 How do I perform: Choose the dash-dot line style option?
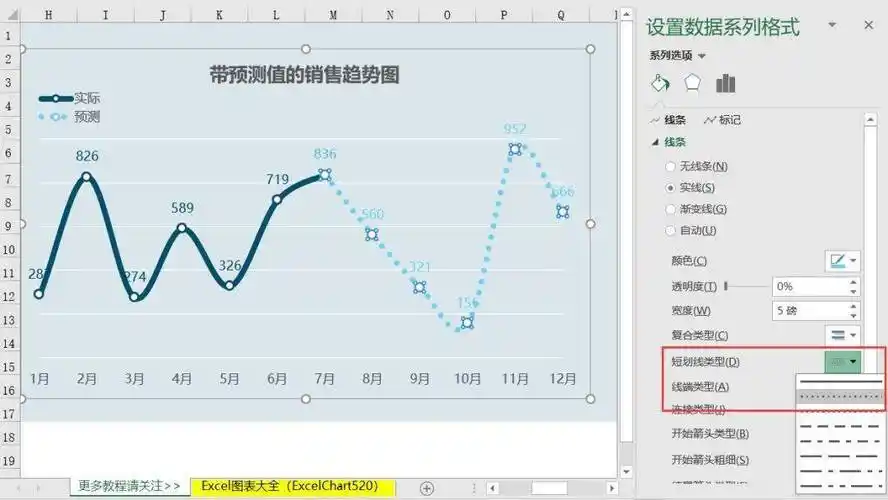[x=840, y=441]
